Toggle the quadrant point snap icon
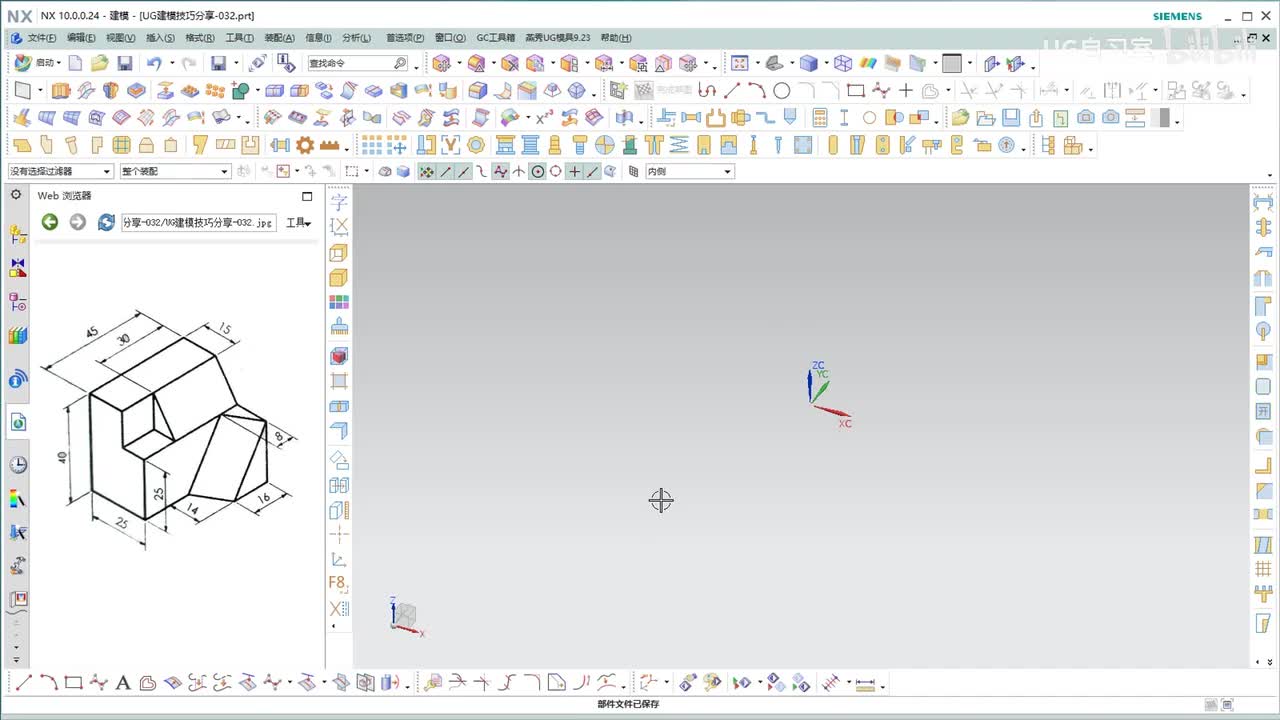1280x720 pixels. point(556,172)
